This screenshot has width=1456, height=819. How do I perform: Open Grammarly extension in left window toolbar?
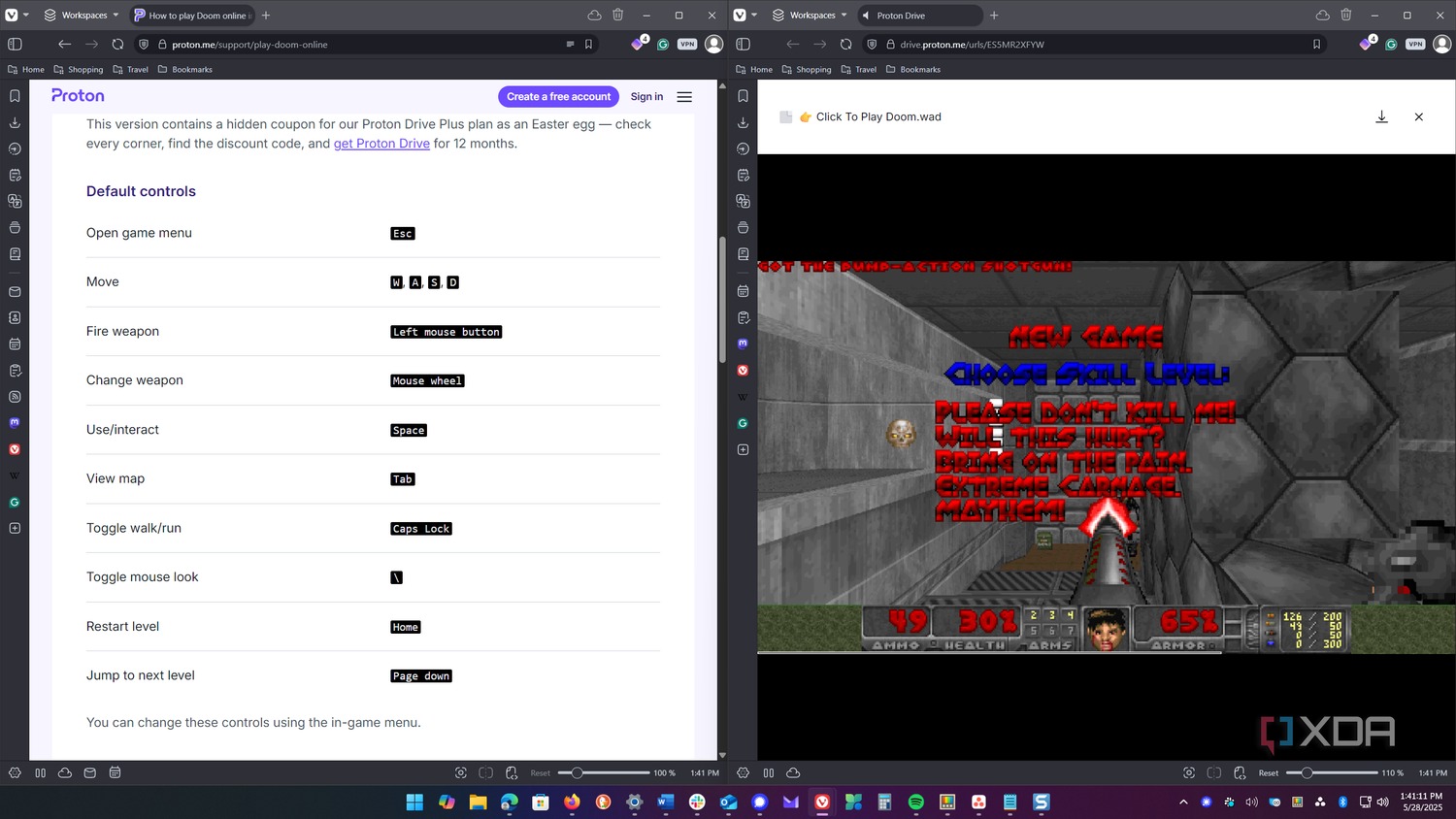pos(663,44)
